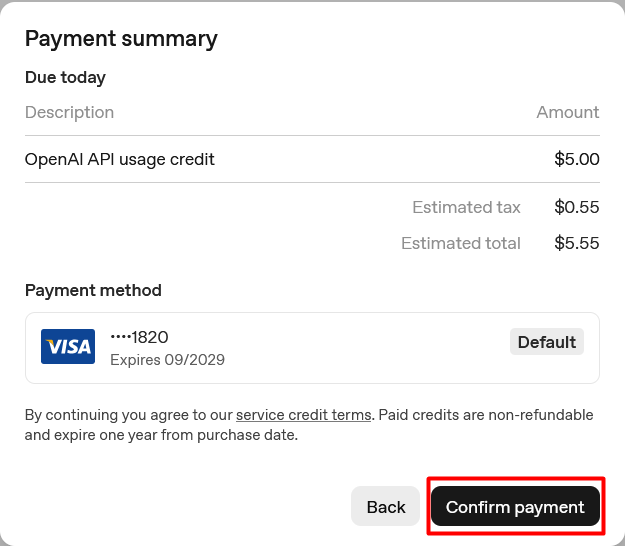Viewport: 625px width, 546px height.
Task: Select the card number ending in 1820
Action: click(139, 337)
